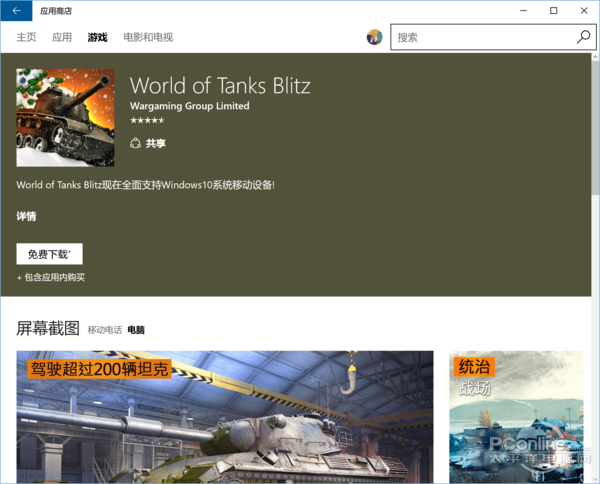Select the 游戏 tab
This screenshot has width=600, height=484.
(x=98, y=37)
